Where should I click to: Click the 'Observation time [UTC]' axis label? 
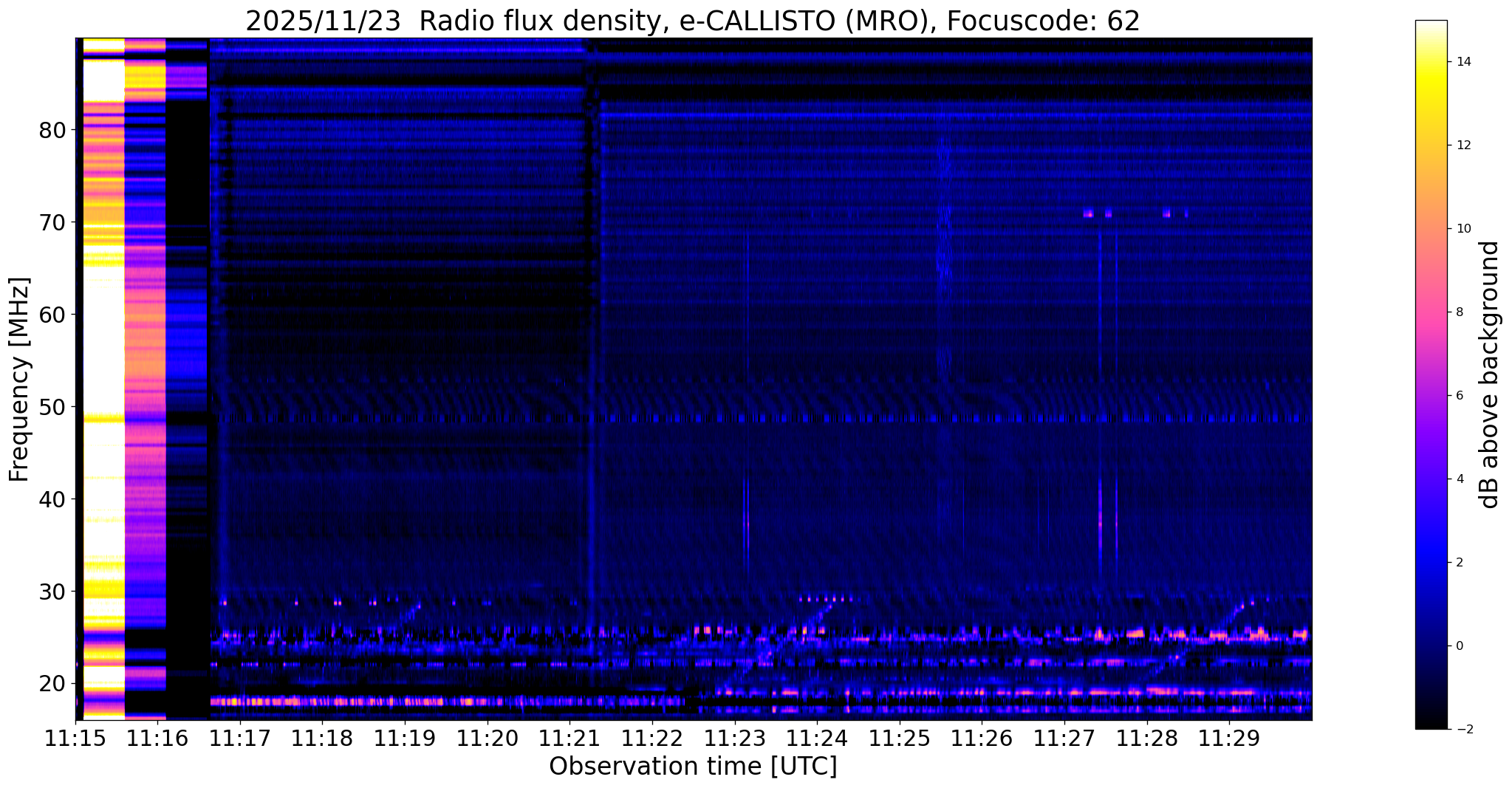pos(693,767)
